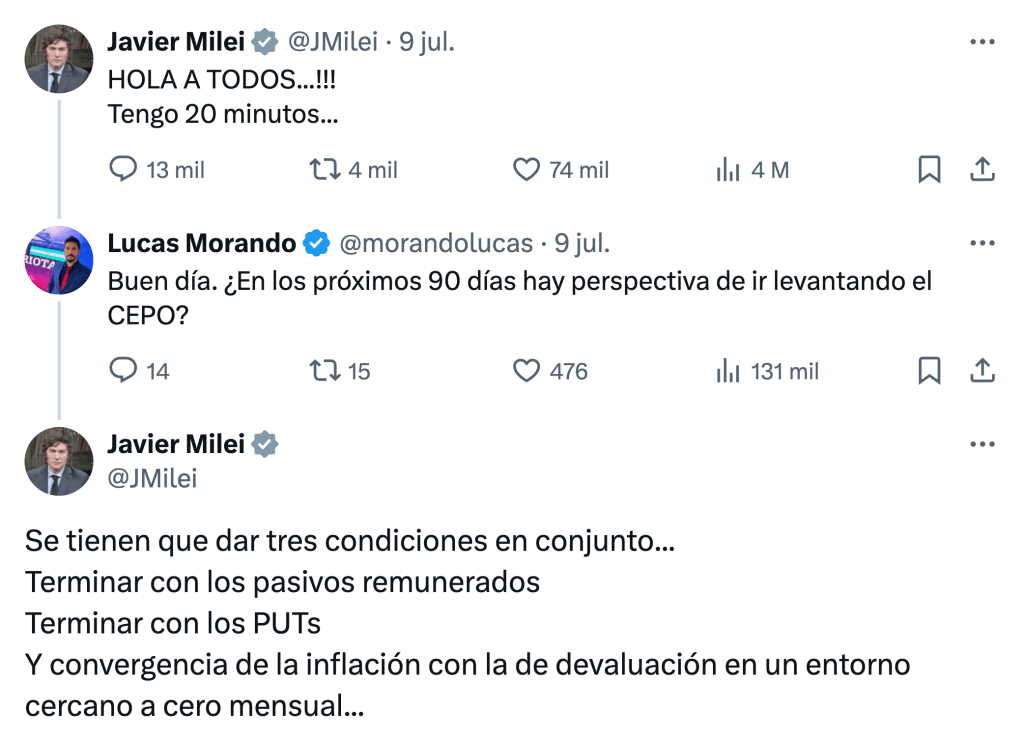Open the 9 jul. timestamp of Morando's tweet

pos(582,243)
